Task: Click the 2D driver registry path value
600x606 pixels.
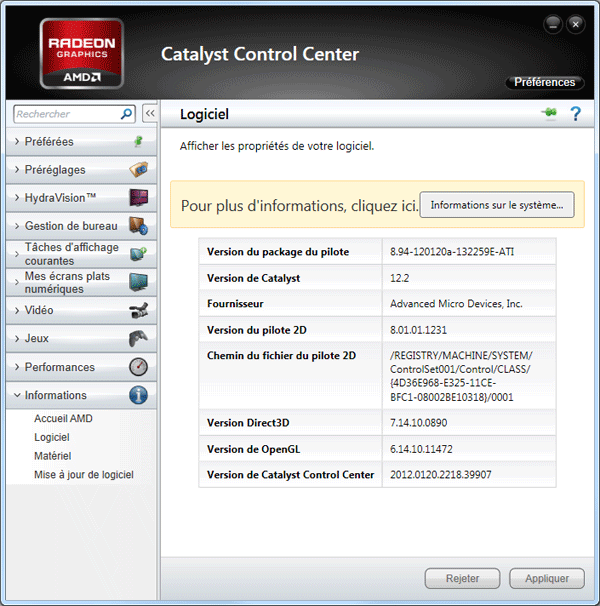Action: pos(461,376)
